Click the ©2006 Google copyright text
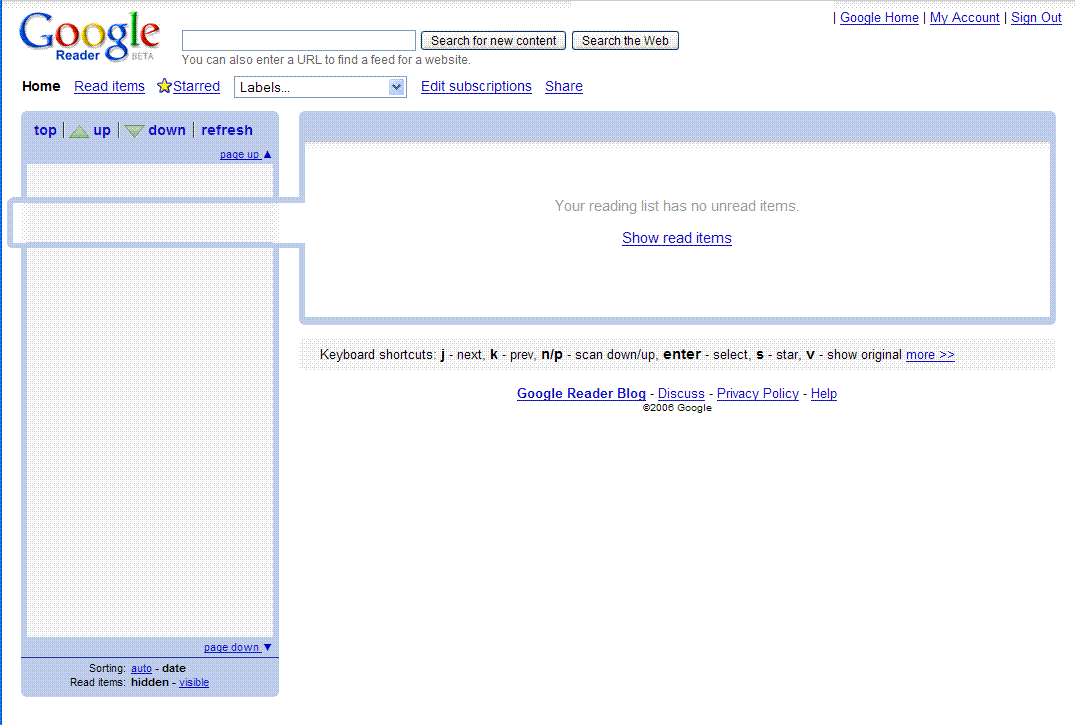The image size is (1075, 725). point(677,407)
